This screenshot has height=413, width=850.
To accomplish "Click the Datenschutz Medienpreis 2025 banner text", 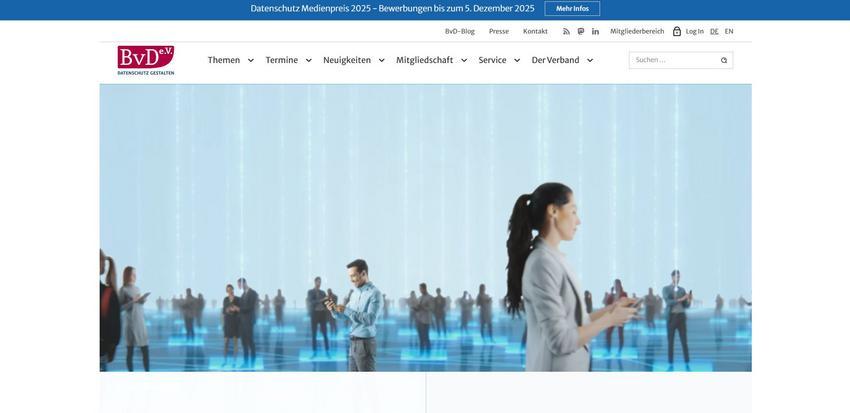I will click(392, 9).
